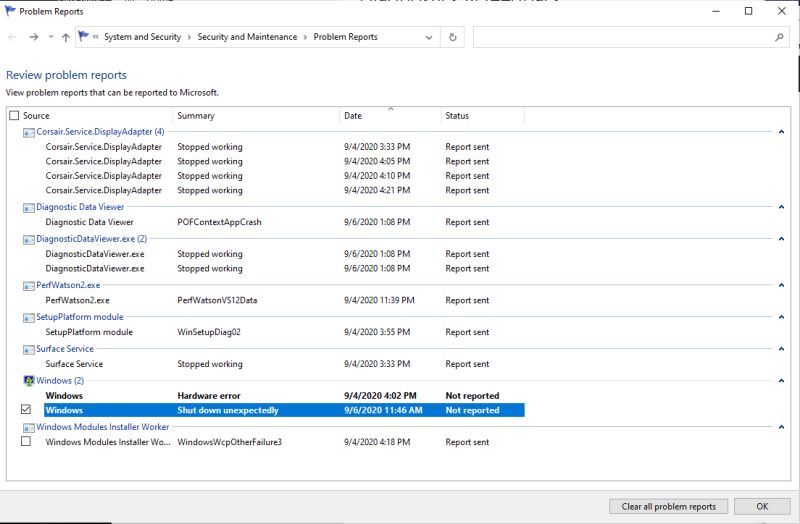800x524 pixels.
Task: Click Clear all problem reports button
Action: pyautogui.click(x=668, y=506)
